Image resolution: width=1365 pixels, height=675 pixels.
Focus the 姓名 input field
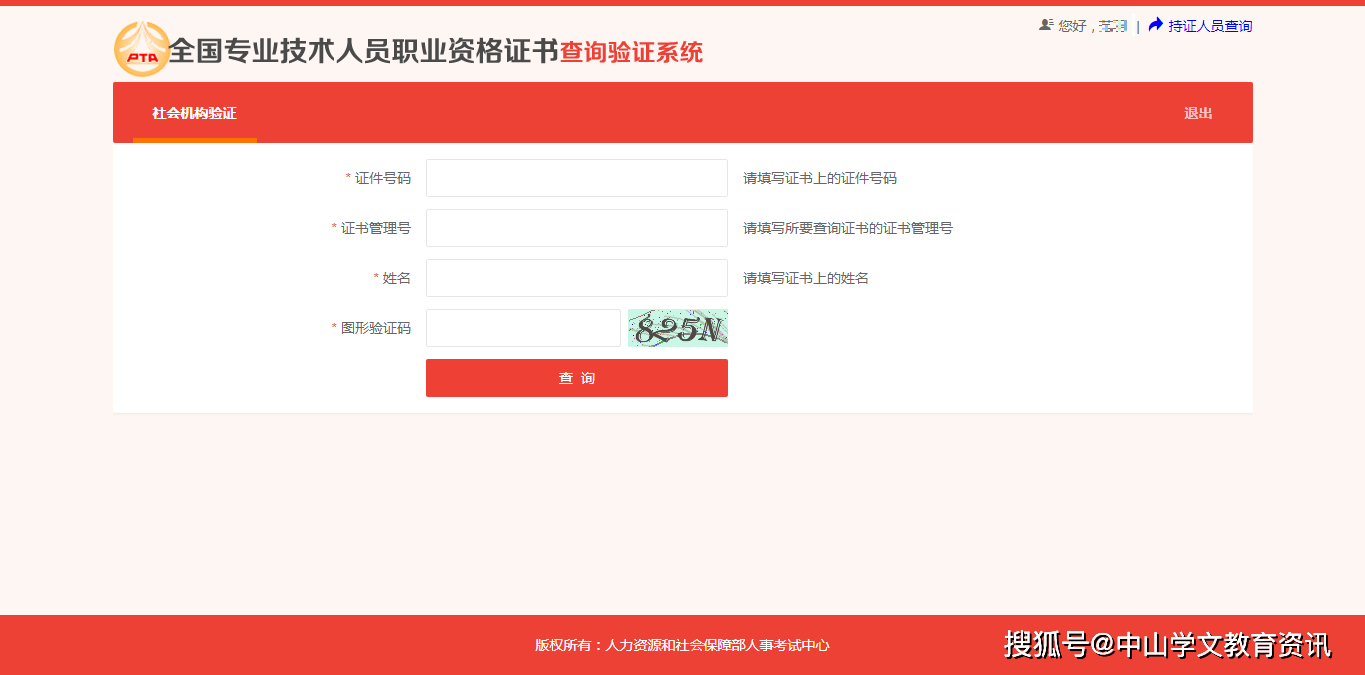coord(577,278)
